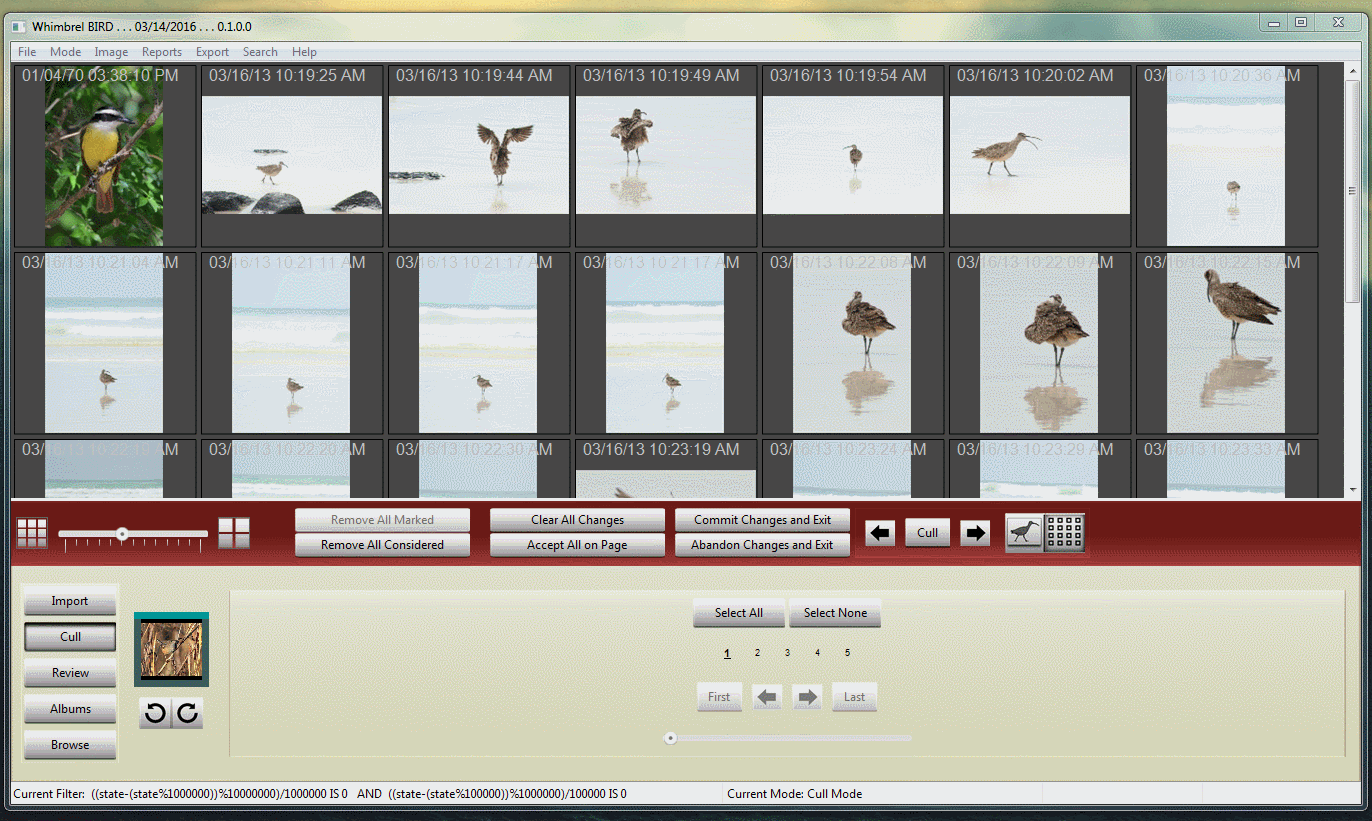
Task: Go to page 2
Action: 757,653
